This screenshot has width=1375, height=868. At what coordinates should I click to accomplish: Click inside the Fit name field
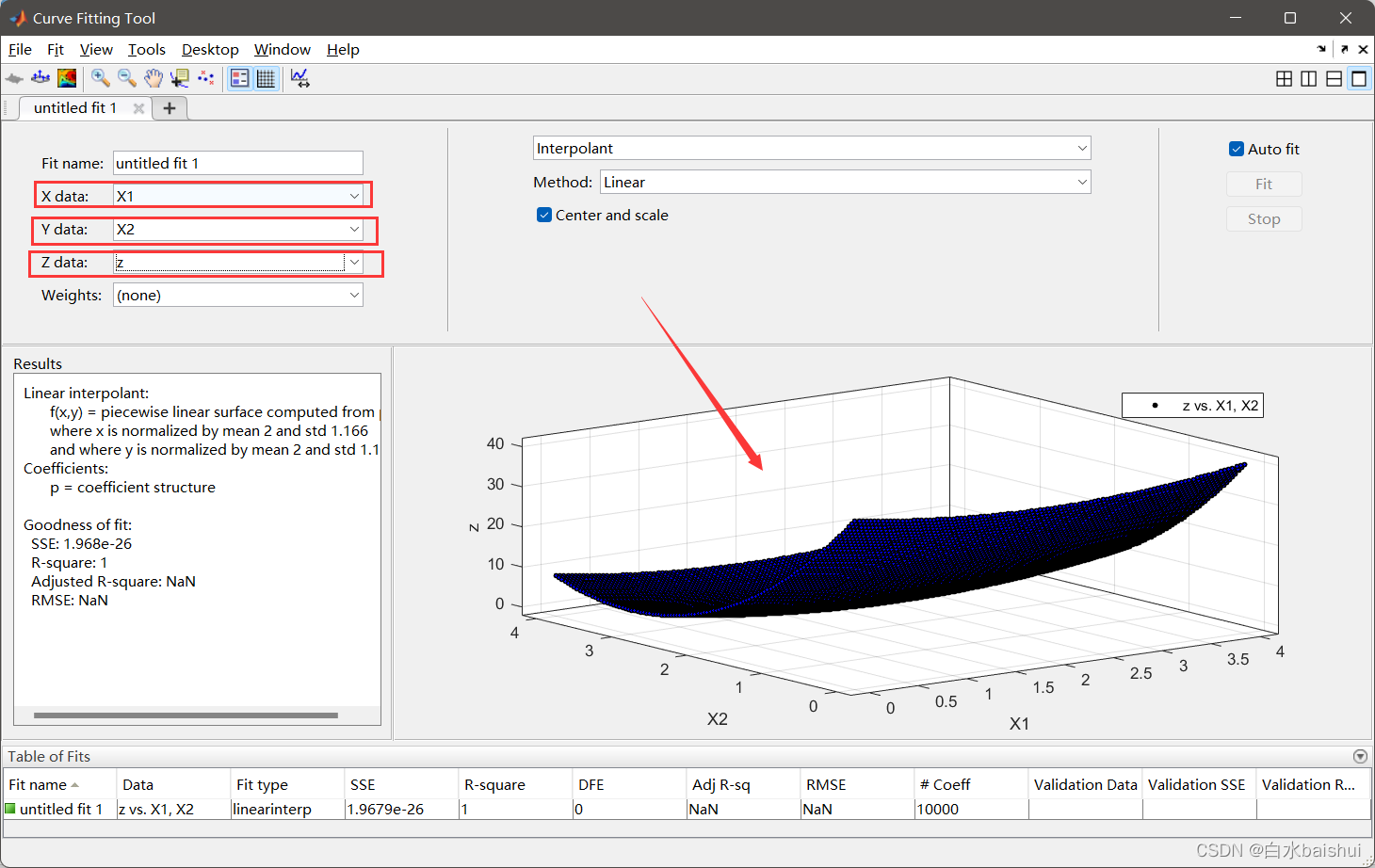coord(238,163)
